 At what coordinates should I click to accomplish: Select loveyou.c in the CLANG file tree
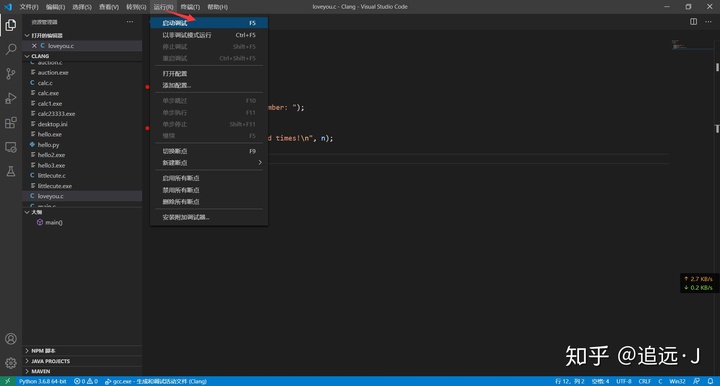pos(82,196)
